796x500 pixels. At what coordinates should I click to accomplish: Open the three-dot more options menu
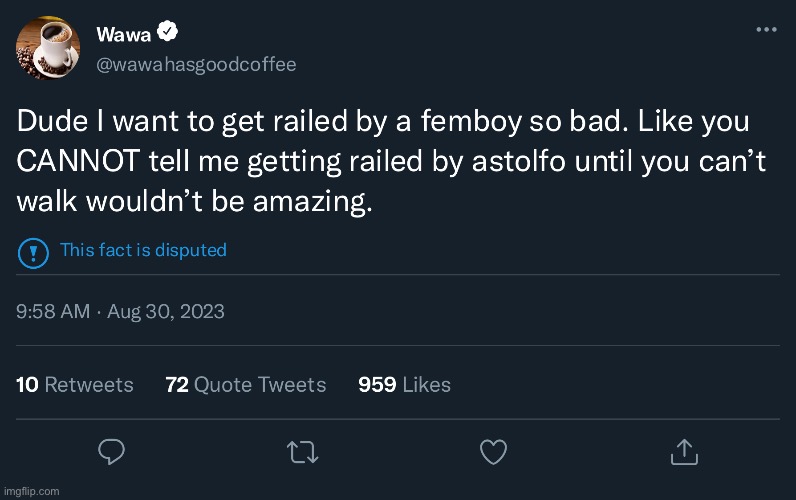[766, 30]
